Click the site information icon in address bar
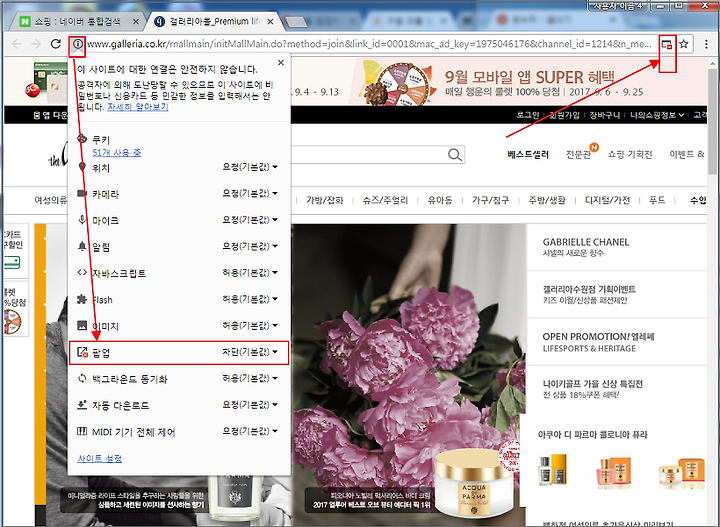This screenshot has height=527, width=720. [78, 44]
